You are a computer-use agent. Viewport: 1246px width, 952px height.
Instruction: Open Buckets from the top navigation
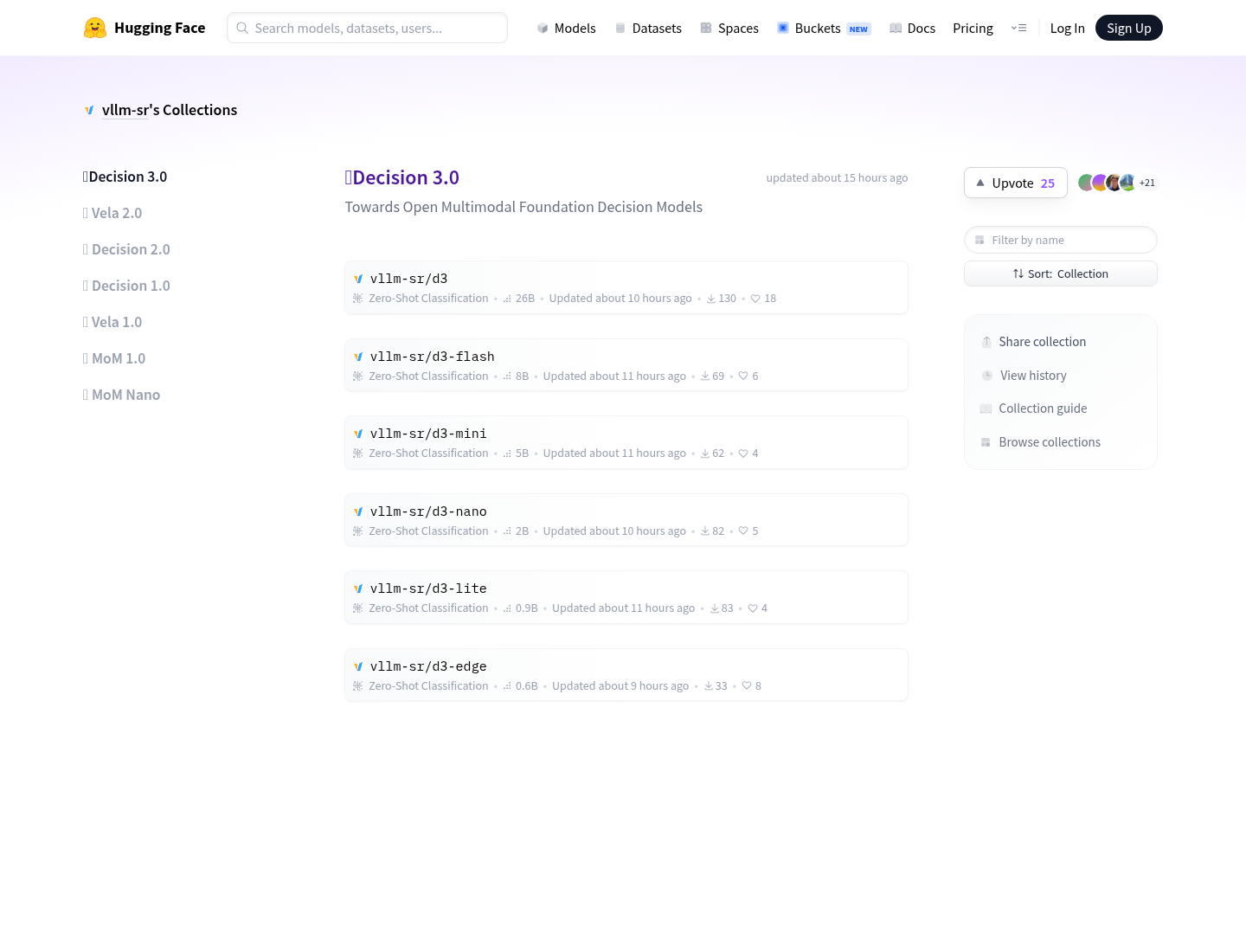pos(824,28)
